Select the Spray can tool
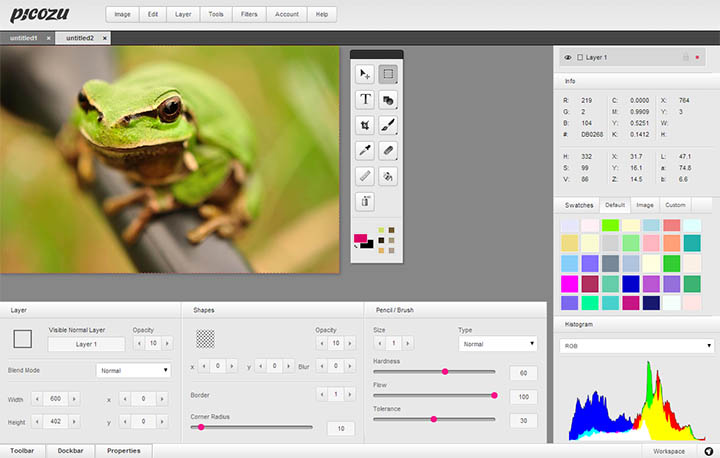The width and height of the screenshot is (720, 458). [365, 201]
